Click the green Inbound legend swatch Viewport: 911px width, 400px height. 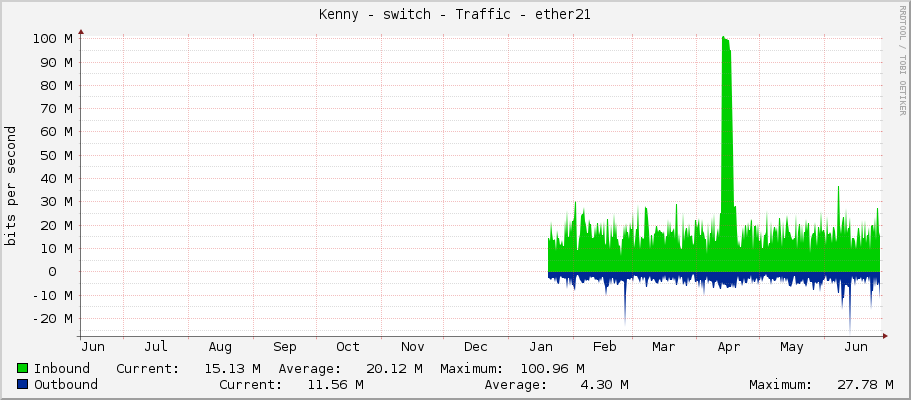[x=23, y=369]
